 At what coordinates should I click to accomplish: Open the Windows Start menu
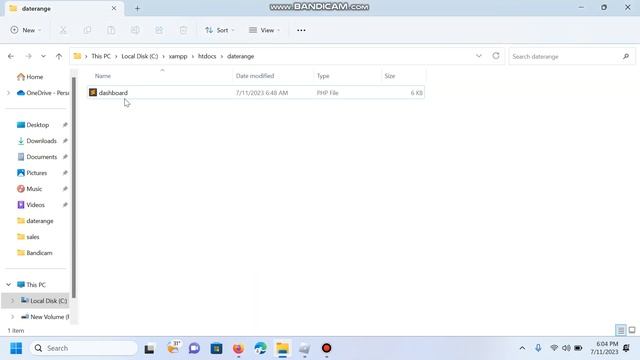coord(16,348)
